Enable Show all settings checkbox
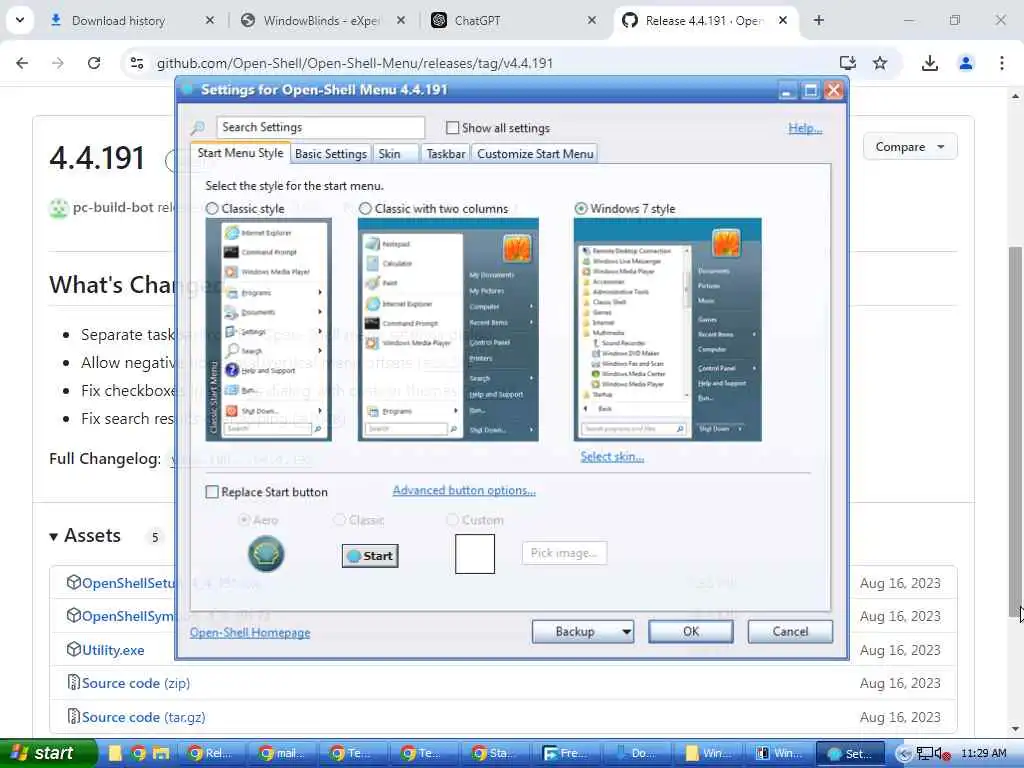 (x=452, y=128)
